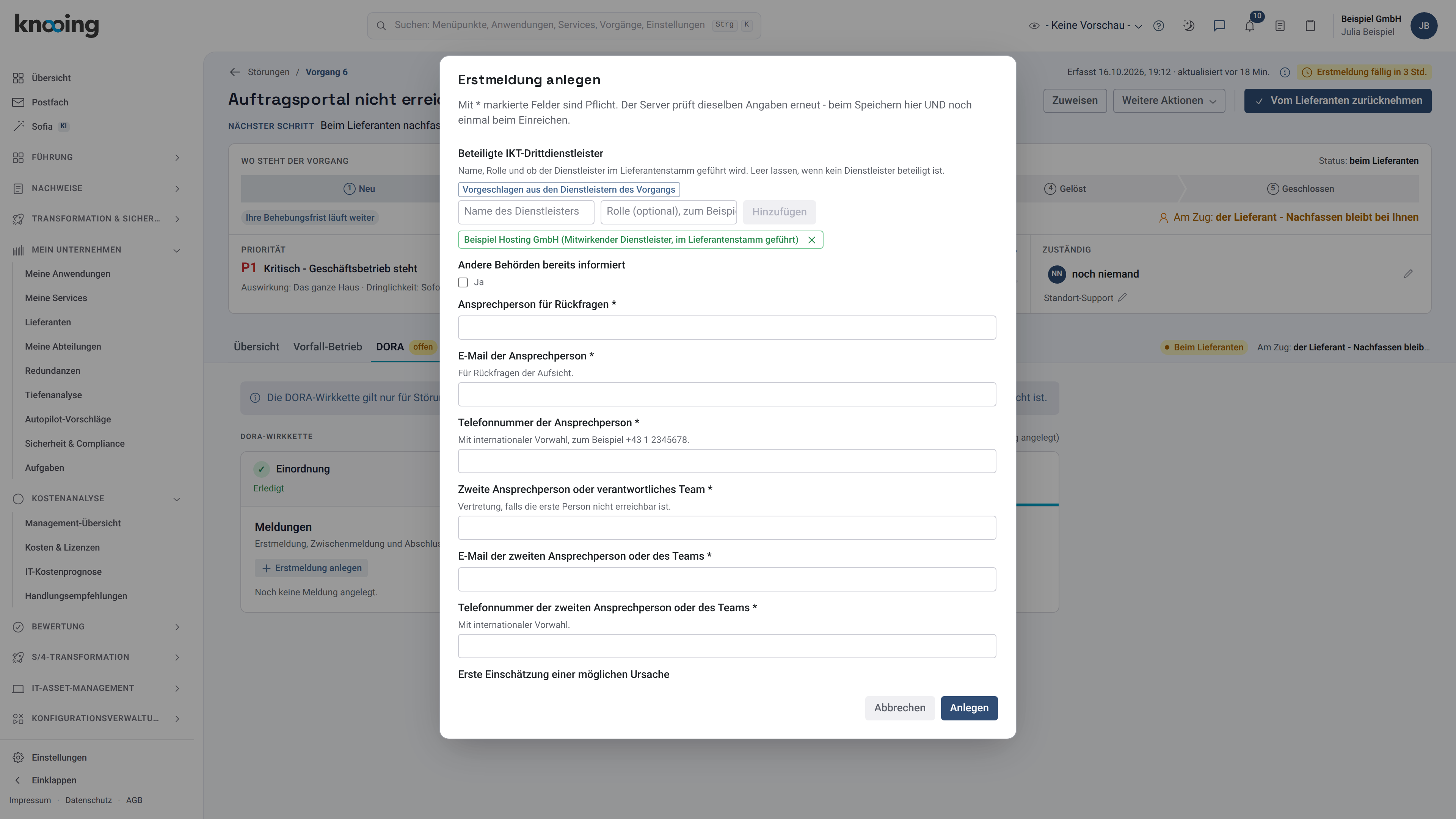Screen dimensions: 1456x819
Task: Open the Keine Vorschau dropdown
Action: click(x=1086, y=25)
